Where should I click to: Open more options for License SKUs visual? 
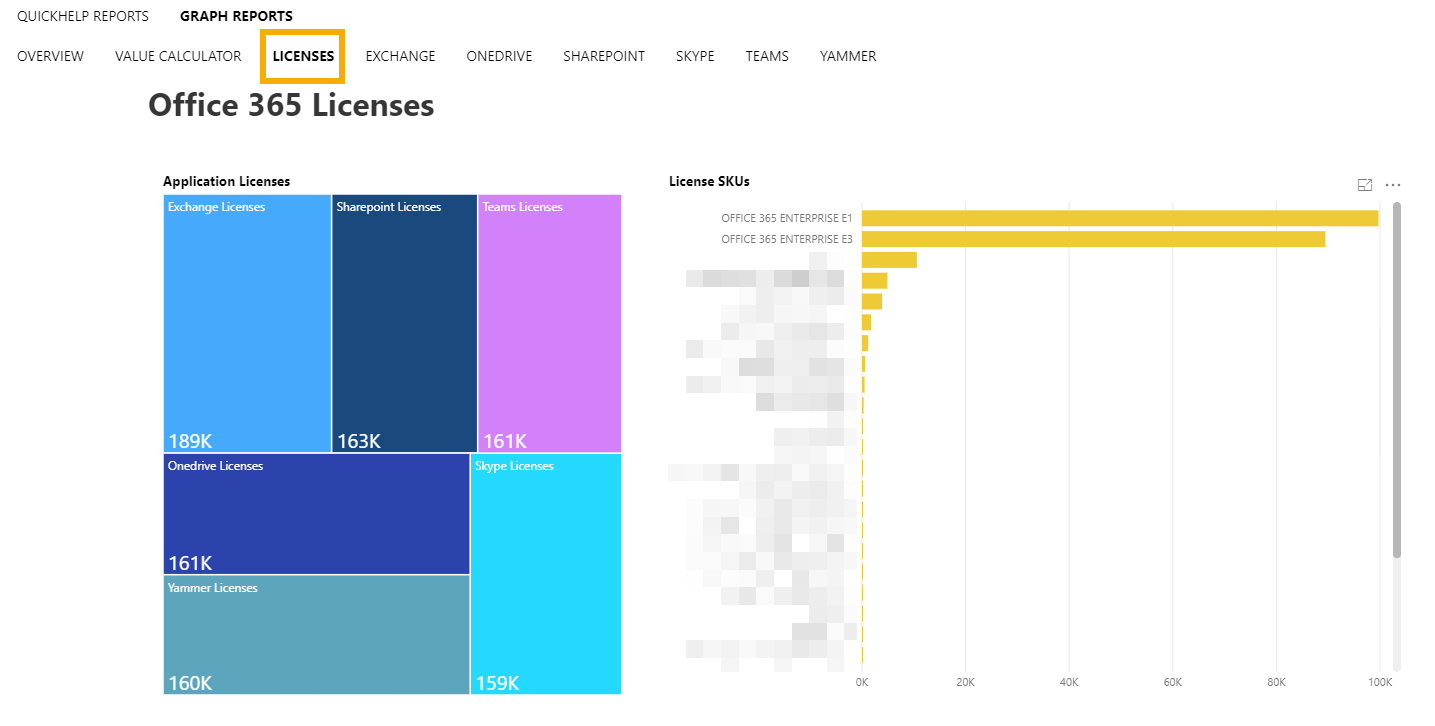[x=1393, y=184]
